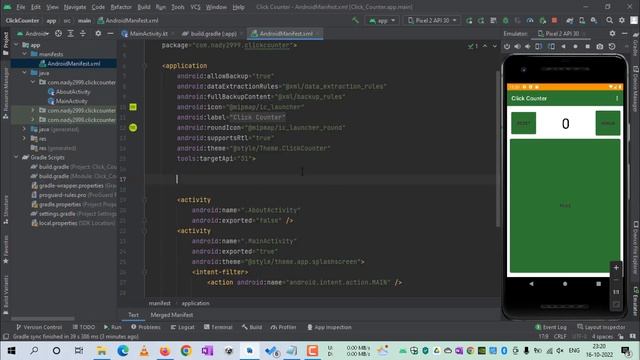
Task: Collapse the app module tree node
Action: click(x=16, y=45)
